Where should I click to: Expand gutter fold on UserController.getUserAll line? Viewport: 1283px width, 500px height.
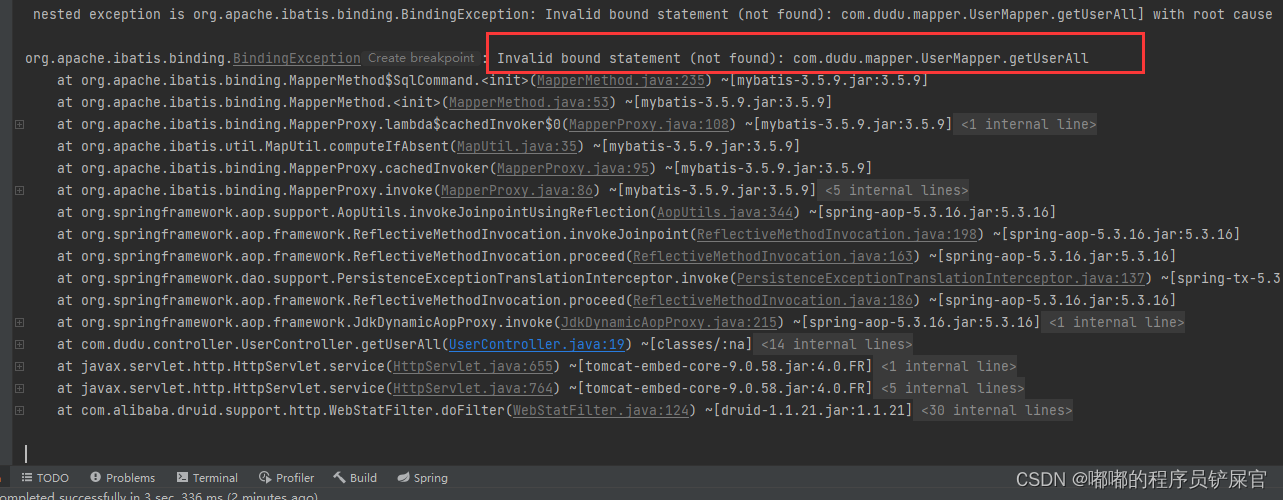(20, 344)
